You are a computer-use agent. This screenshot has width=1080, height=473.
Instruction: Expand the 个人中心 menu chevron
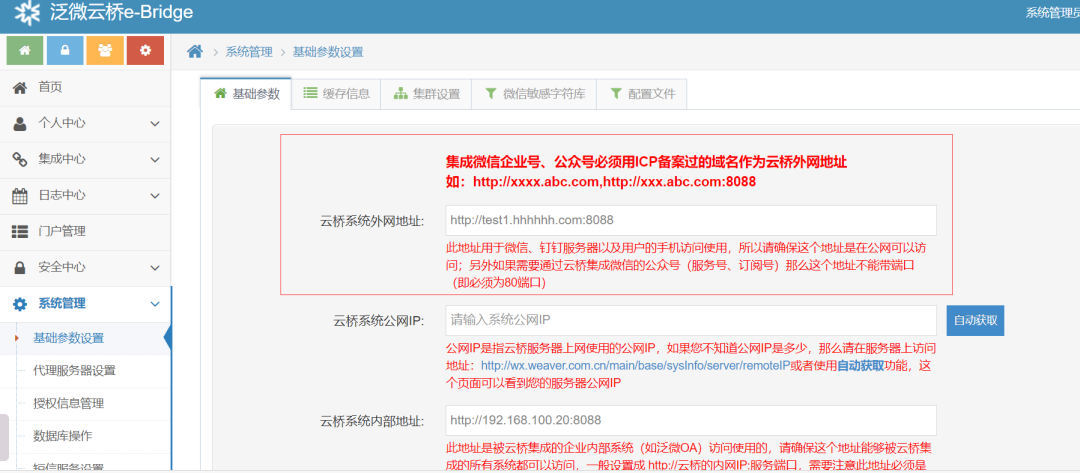pyautogui.click(x=155, y=124)
